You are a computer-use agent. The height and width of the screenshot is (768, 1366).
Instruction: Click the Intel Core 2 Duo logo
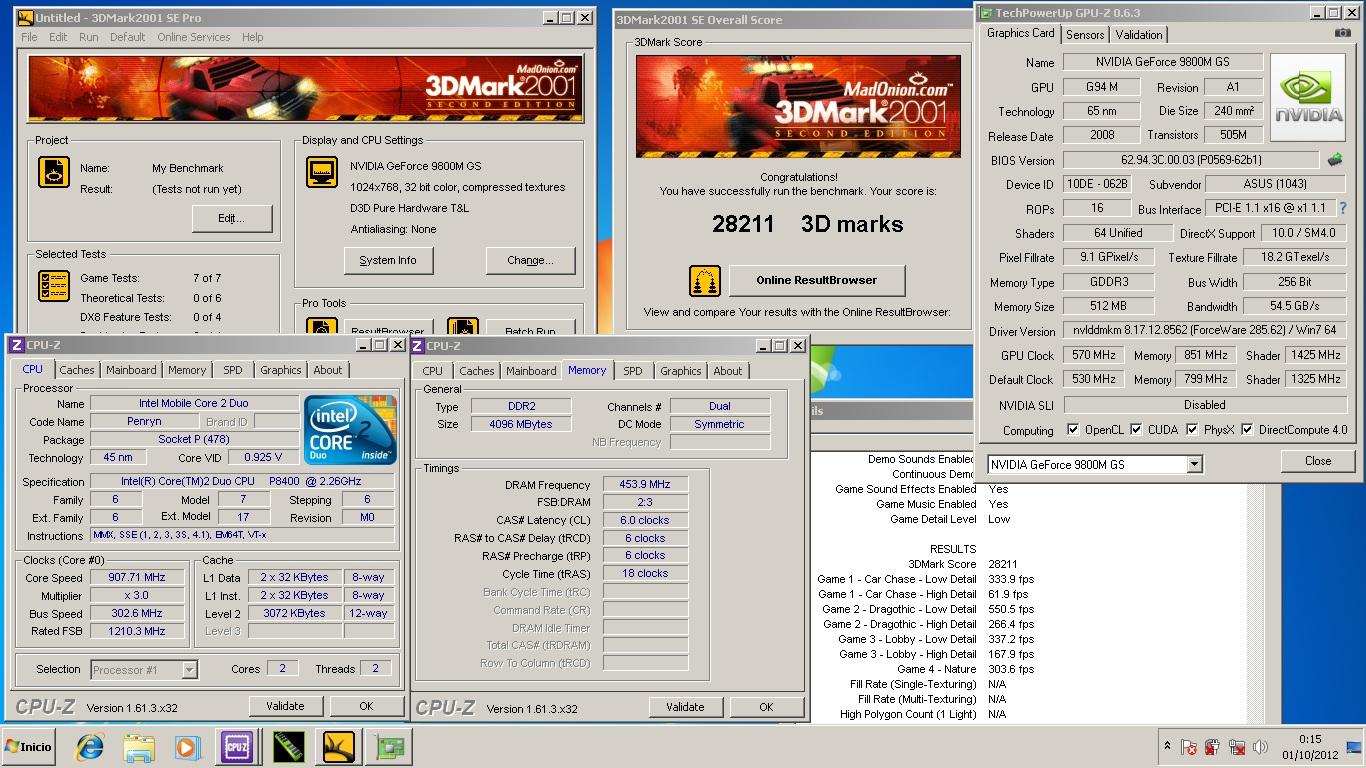pyautogui.click(x=350, y=429)
